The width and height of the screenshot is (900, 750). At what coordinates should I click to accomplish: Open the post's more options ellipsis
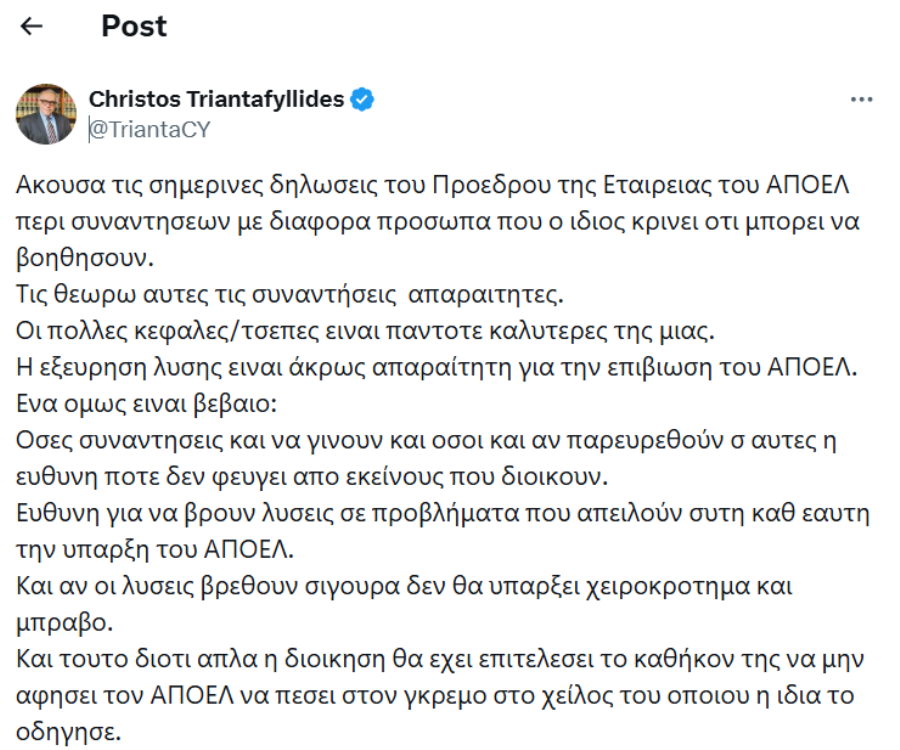point(861,100)
